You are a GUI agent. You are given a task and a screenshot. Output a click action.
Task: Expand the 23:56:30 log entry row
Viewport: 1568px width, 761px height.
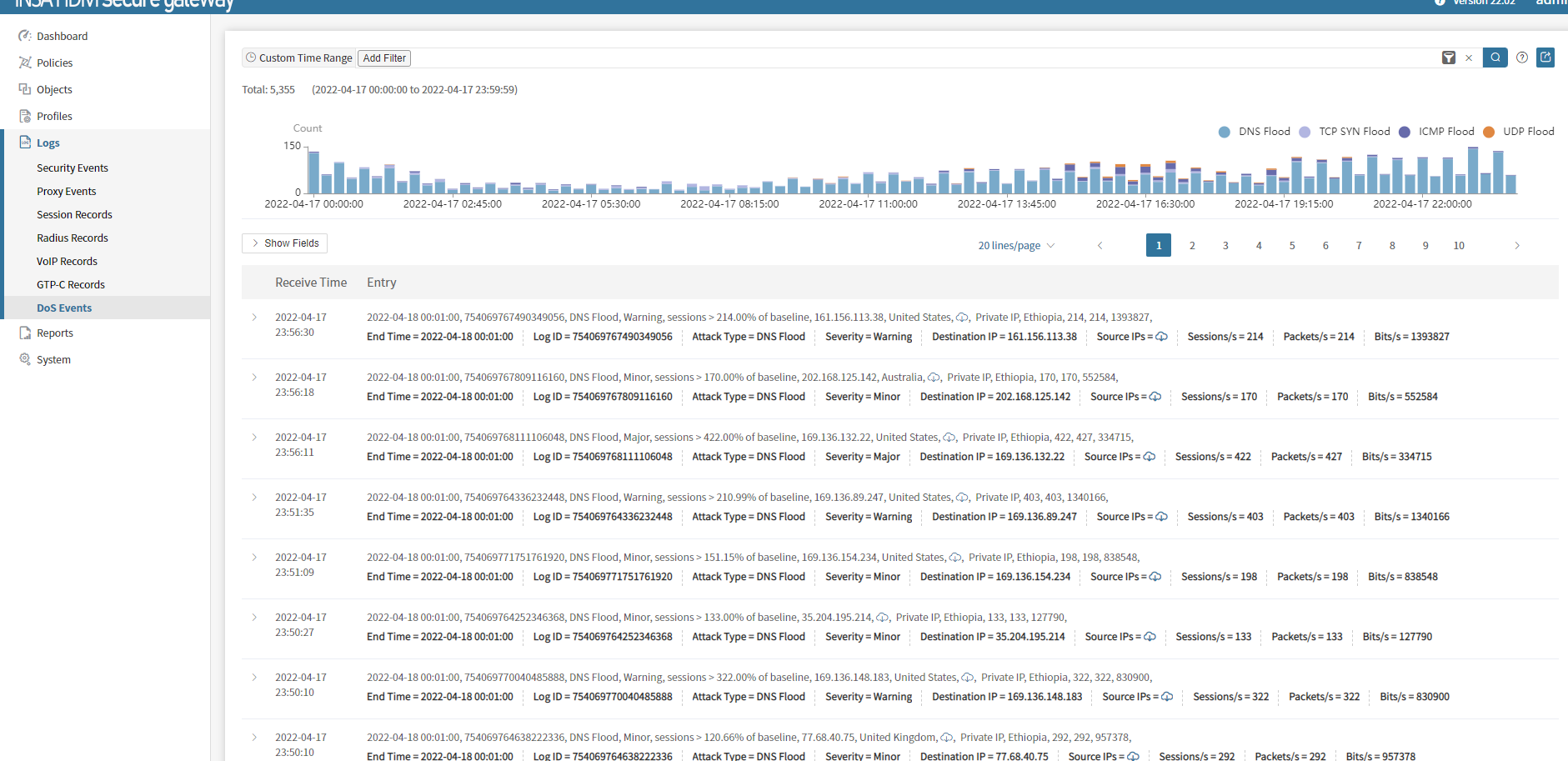254,318
